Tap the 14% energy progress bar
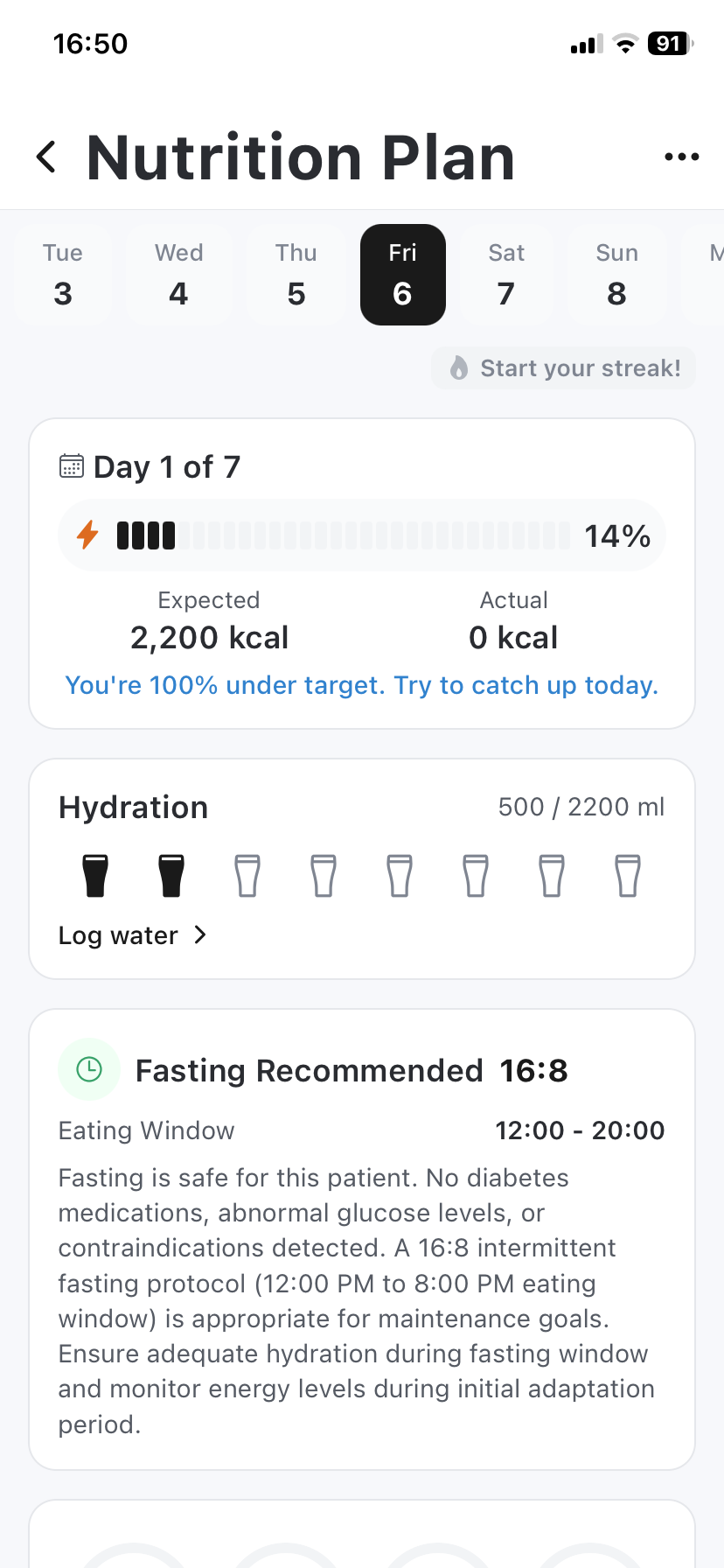724x1568 pixels. (343, 535)
